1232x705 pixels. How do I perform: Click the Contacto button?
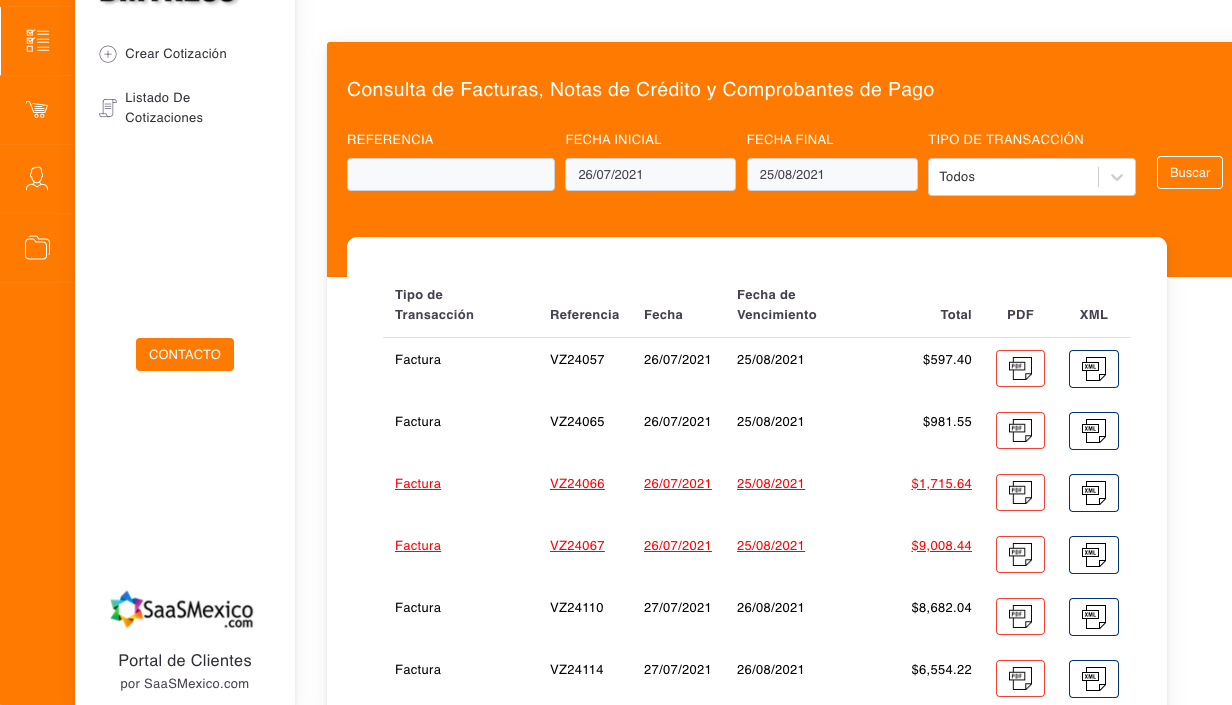[x=184, y=354]
